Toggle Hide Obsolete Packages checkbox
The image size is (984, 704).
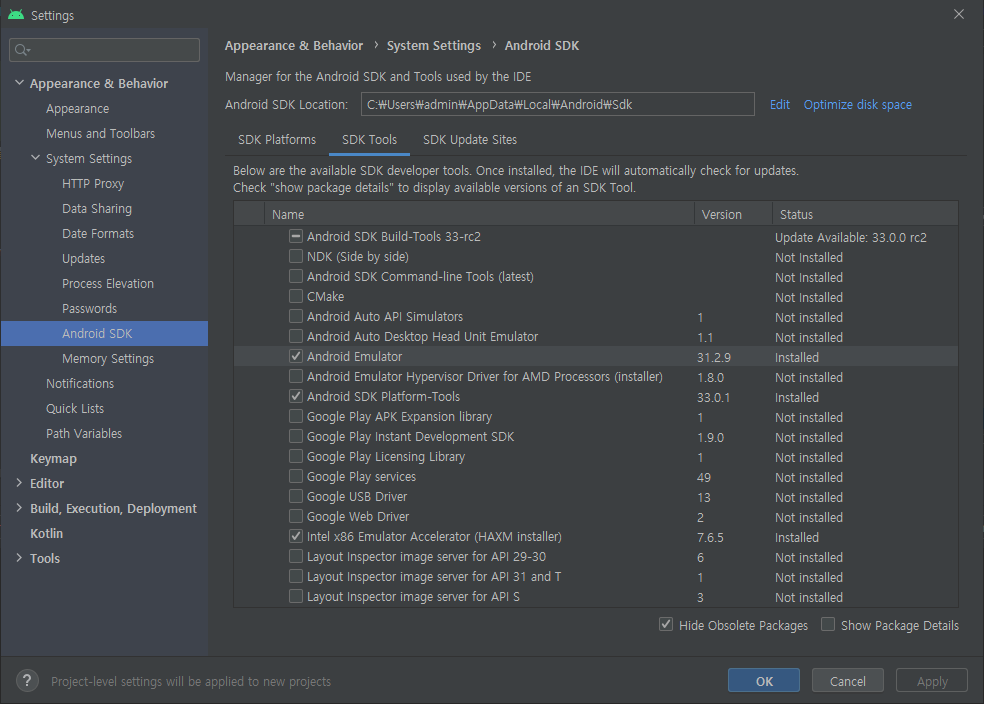666,624
